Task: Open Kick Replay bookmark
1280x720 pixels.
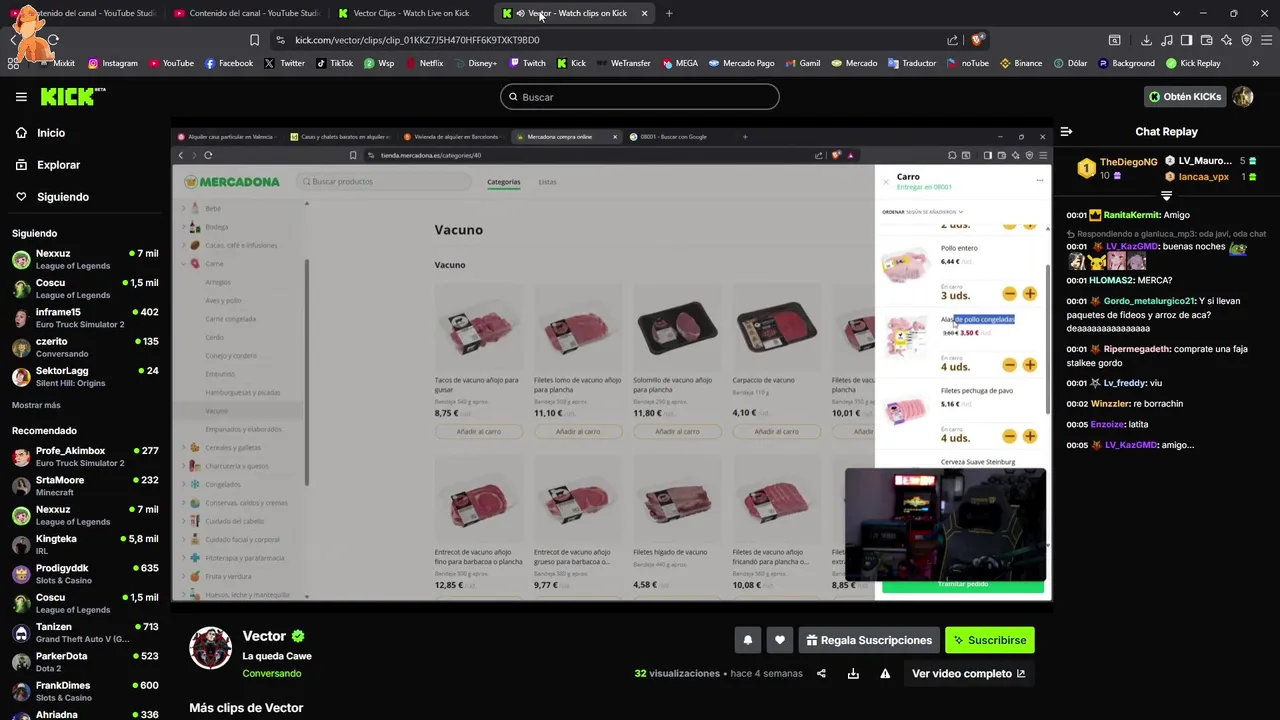Action: (x=1193, y=63)
